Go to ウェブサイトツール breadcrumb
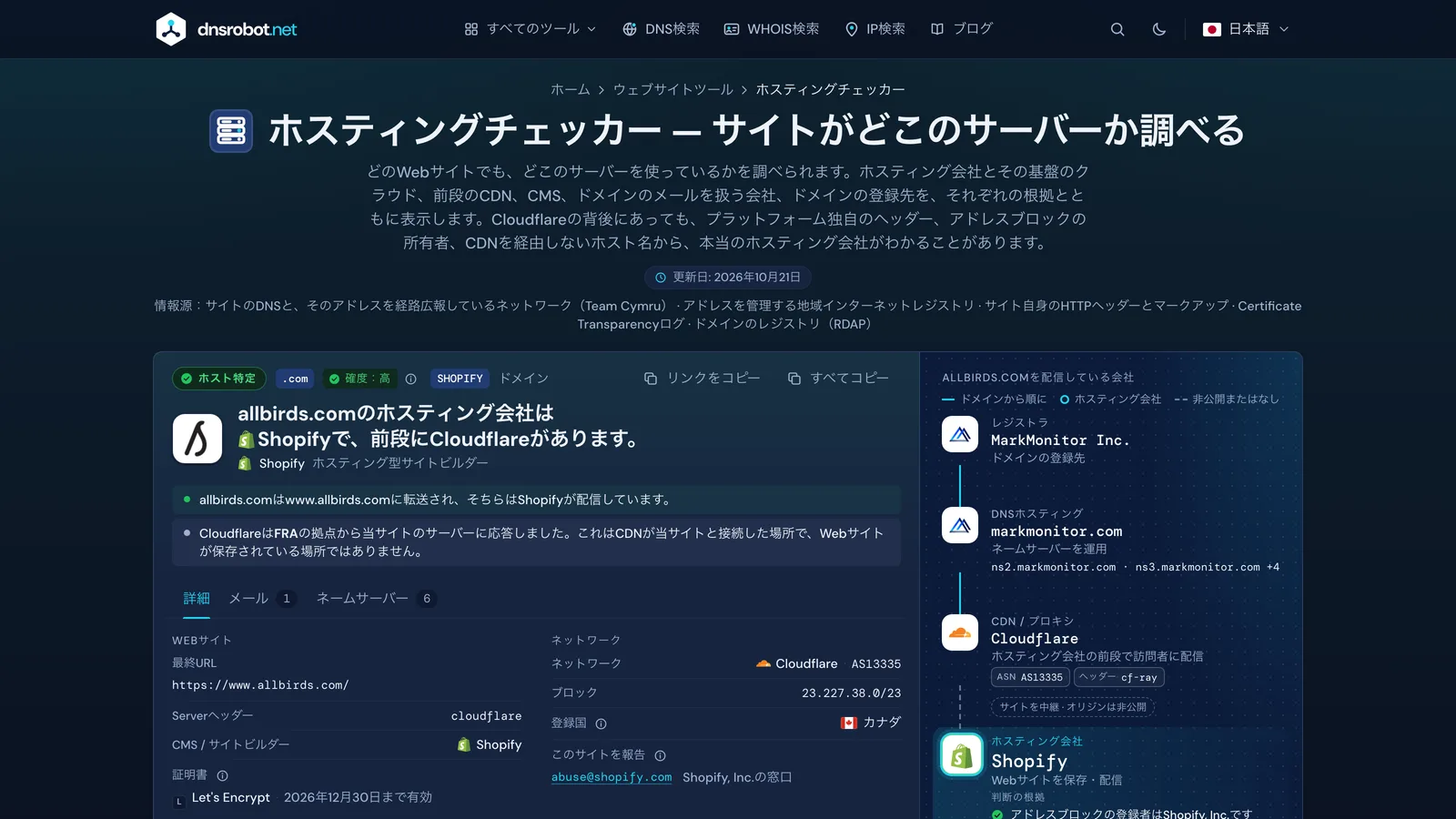 pos(672,89)
